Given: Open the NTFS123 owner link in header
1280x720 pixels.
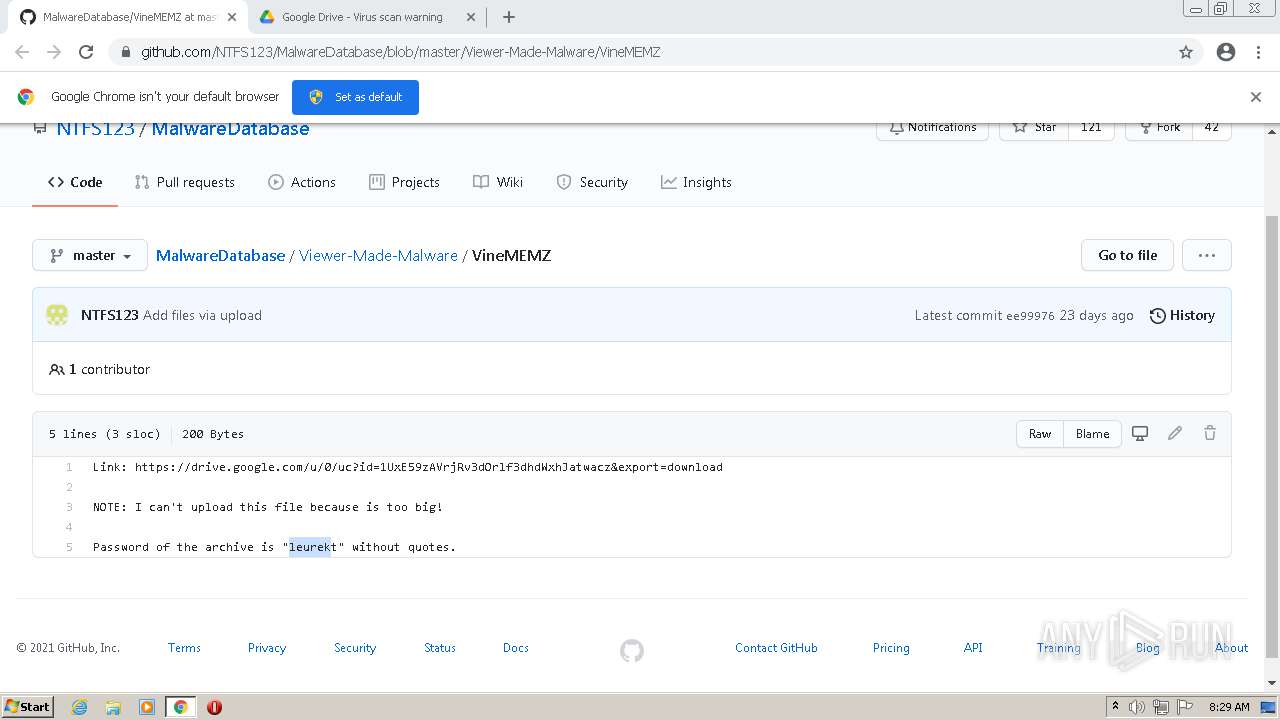Looking at the screenshot, I should click(x=95, y=129).
